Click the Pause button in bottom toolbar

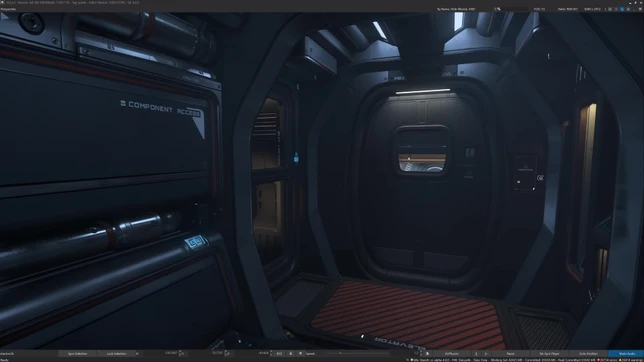coord(511,353)
